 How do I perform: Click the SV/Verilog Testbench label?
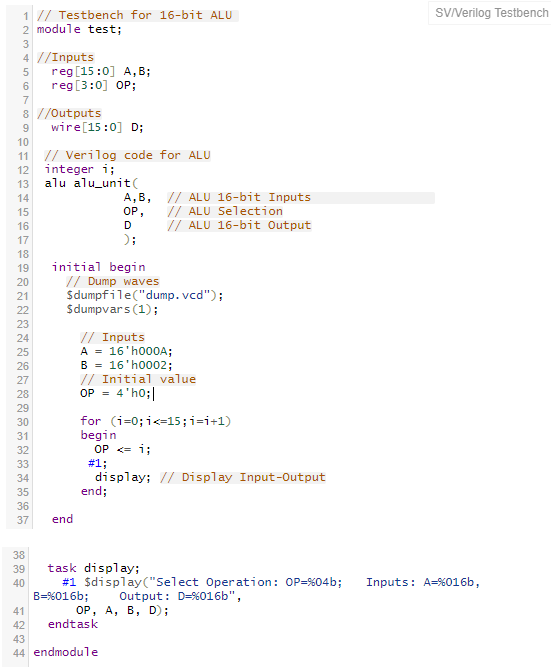[x=491, y=13]
